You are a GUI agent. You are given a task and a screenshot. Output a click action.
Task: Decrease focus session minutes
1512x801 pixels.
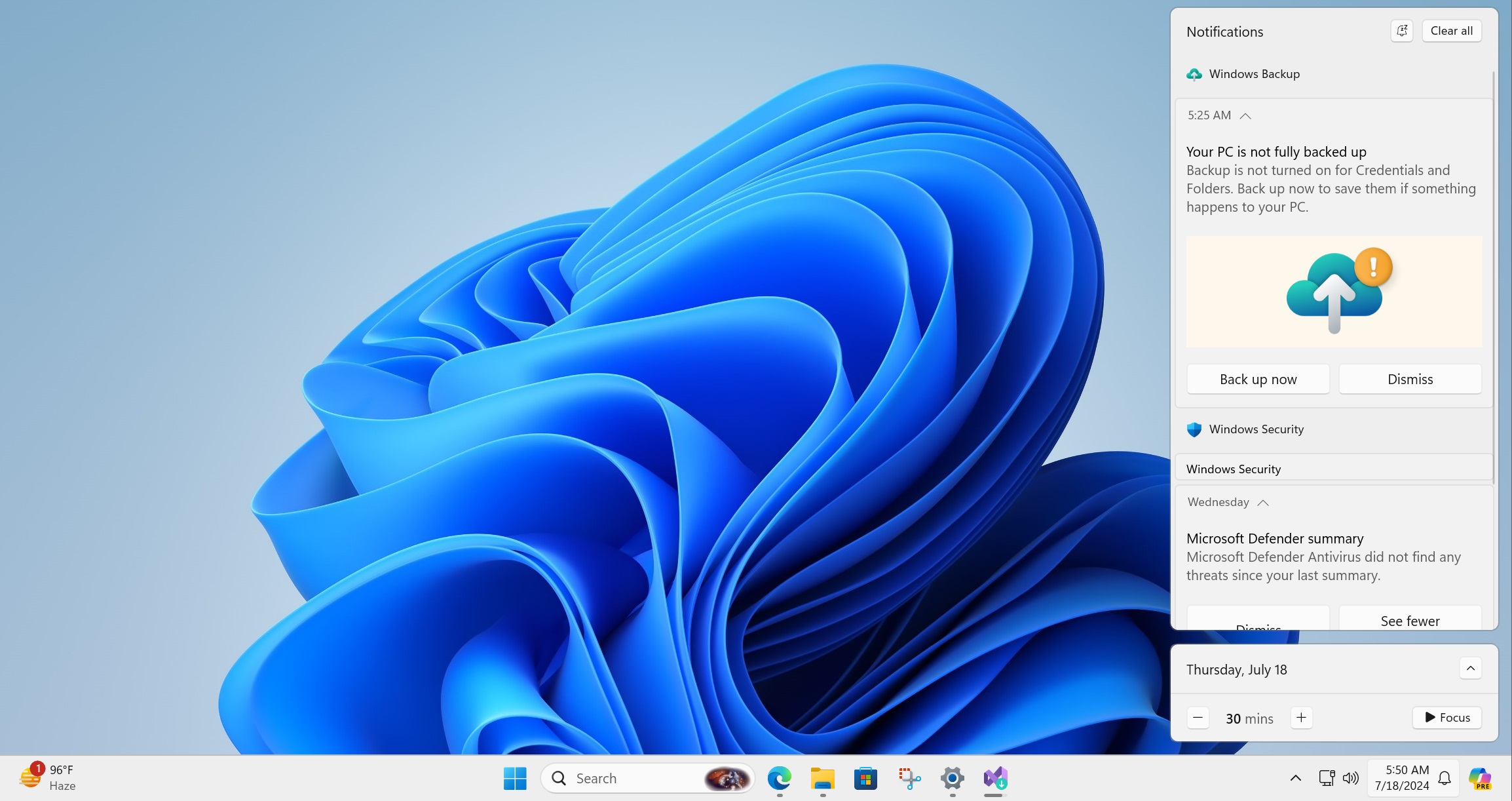(1198, 718)
